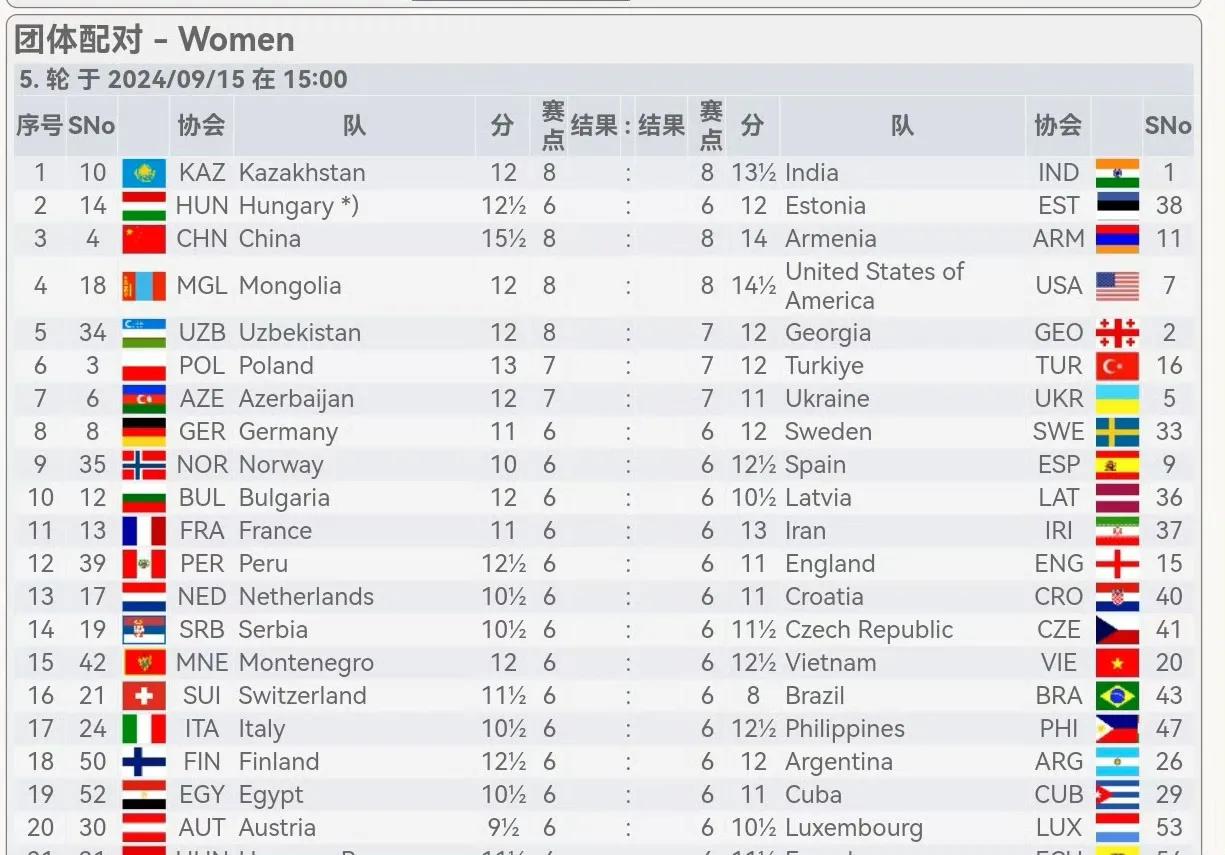Click the Philippines team name
This screenshot has height=855, width=1225.
(x=845, y=729)
